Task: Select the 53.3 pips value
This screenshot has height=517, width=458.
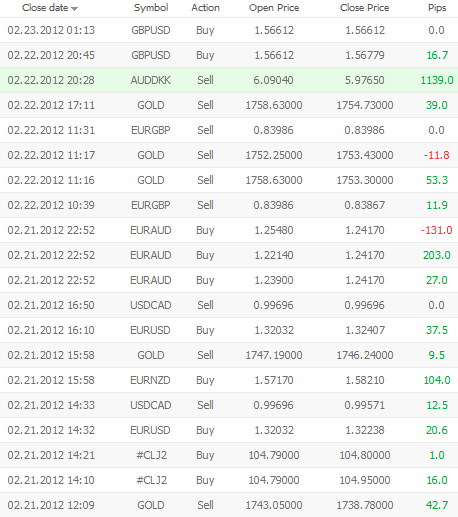Action: pos(437,180)
